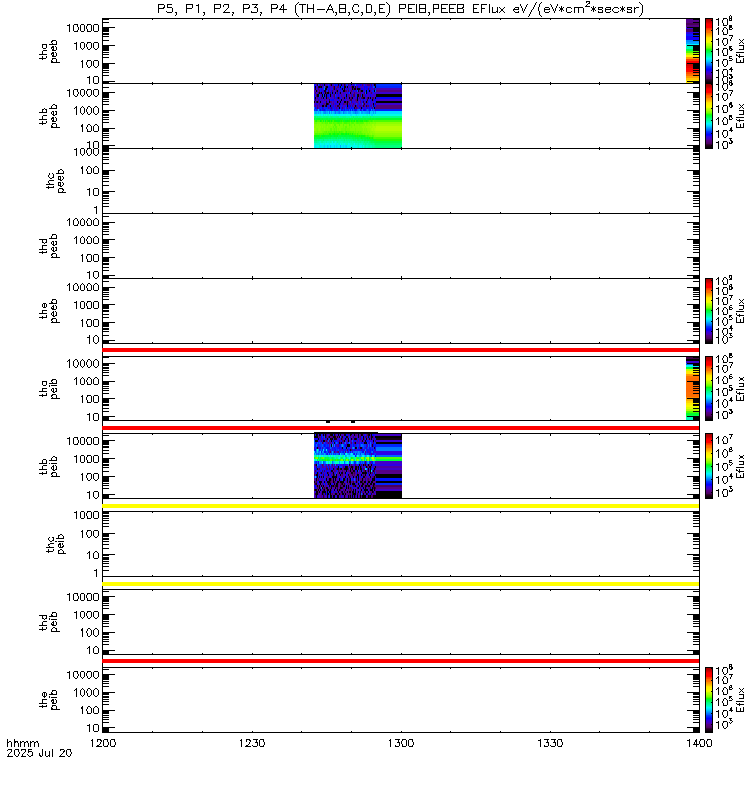Image resolution: width=750 pixels, height=800 pixels.
Task: Click the empty thd peeb plot panel
Action: coord(401,246)
